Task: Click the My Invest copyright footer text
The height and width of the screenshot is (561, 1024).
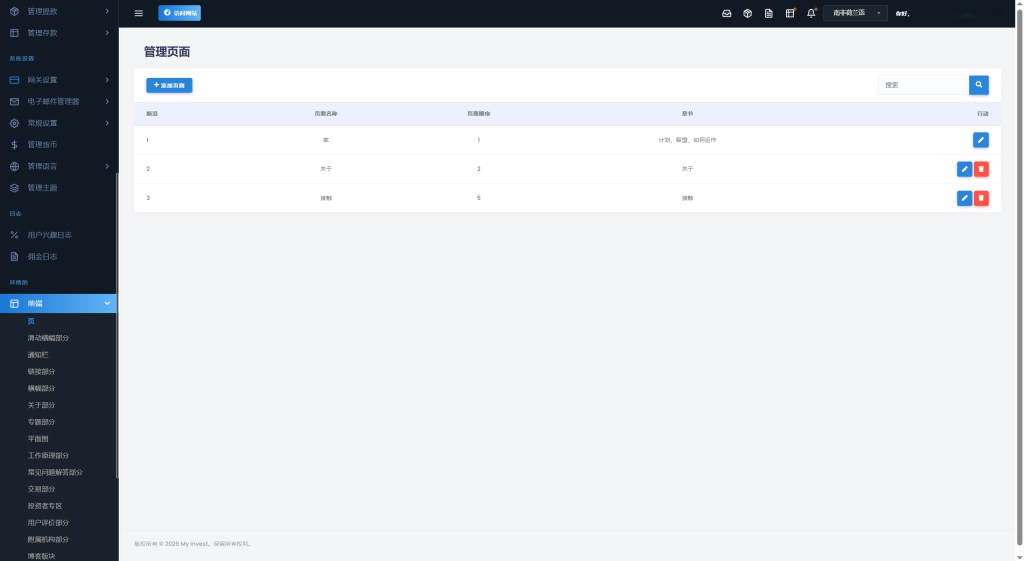Action: pos(193,544)
